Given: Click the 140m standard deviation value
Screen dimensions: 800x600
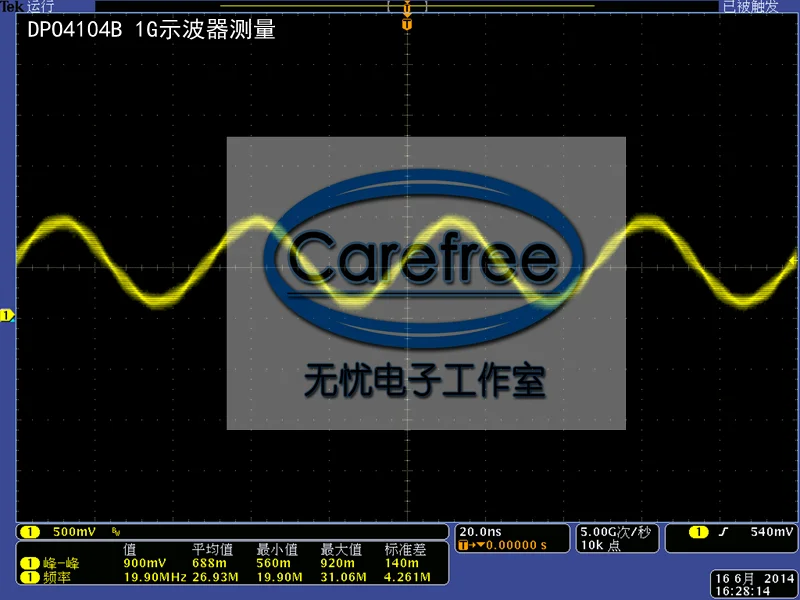Looking at the screenshot, I should [x=402, y=563].
